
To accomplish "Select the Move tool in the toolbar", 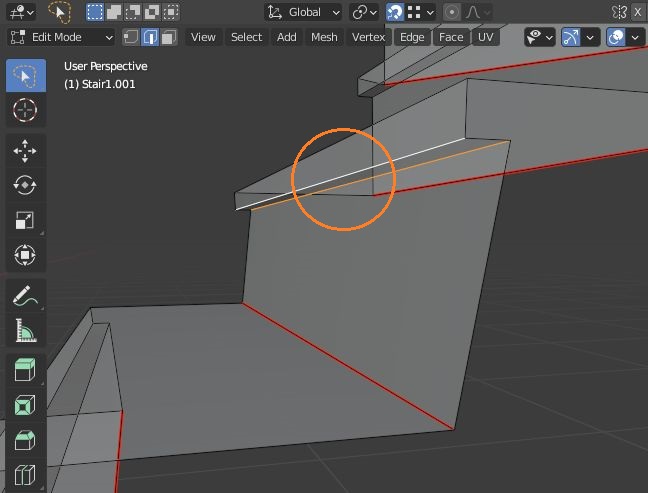I will click(25, 150).
